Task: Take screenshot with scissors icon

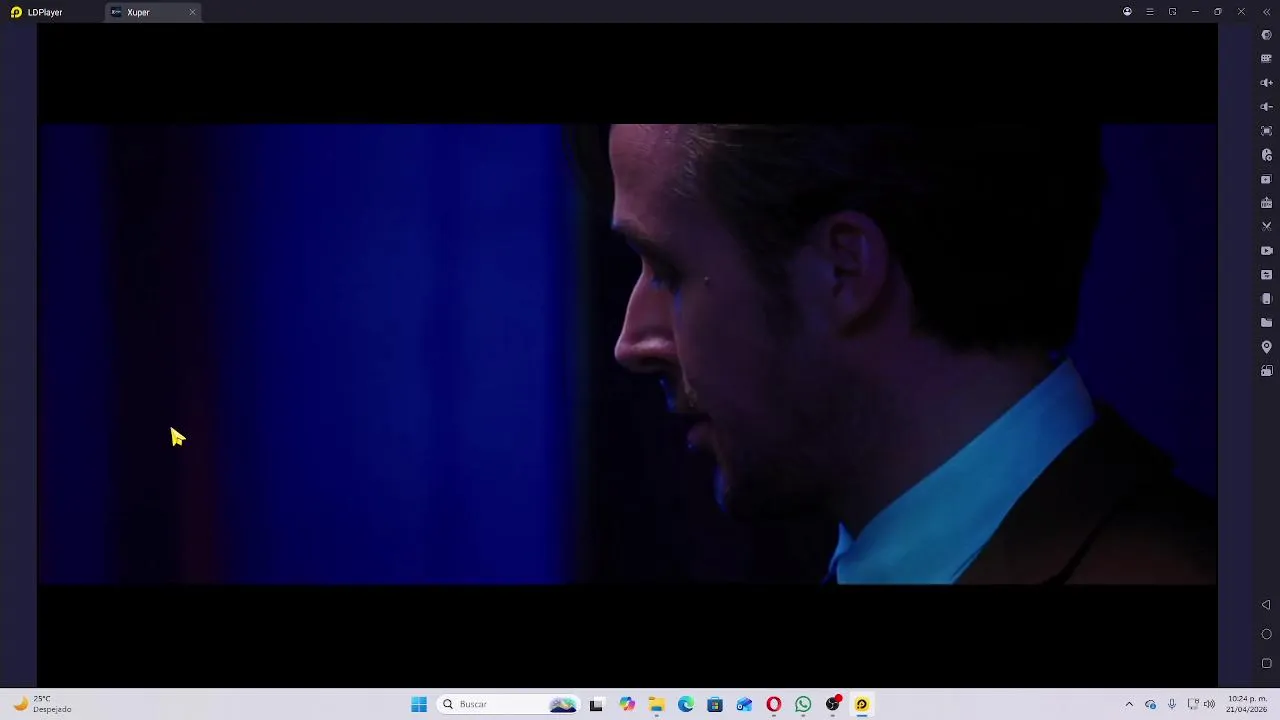Action: [1266, 227]
